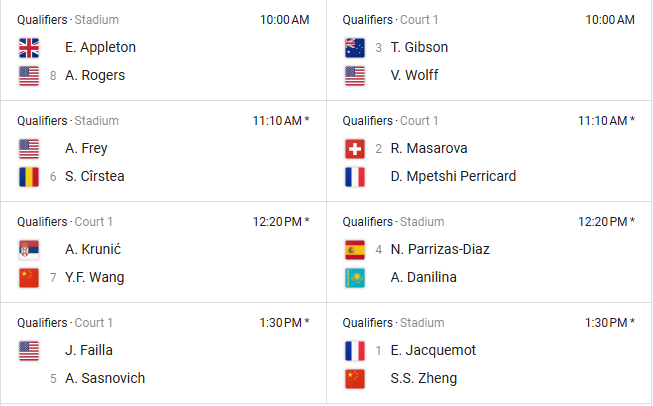Click the Serbian flag beside A. Krunić
This screenshot has width=653, height=406.
click(28, 249)
